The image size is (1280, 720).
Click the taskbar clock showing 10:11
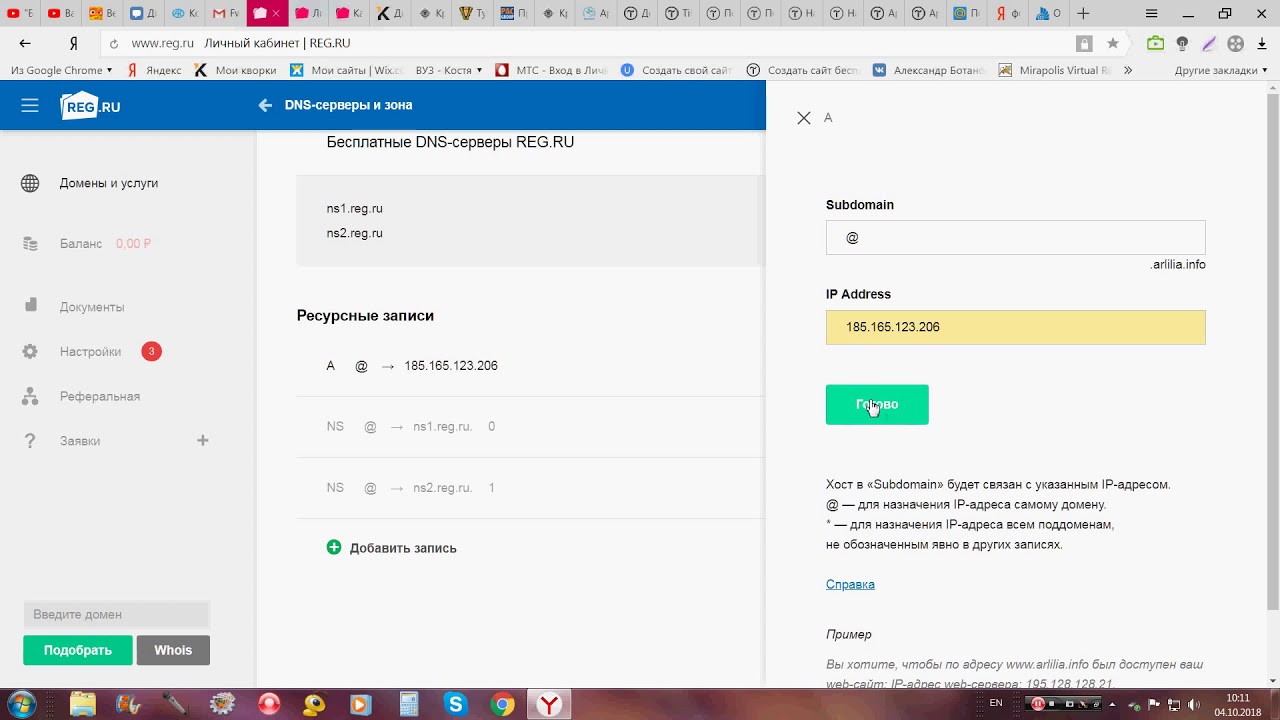1238,704
